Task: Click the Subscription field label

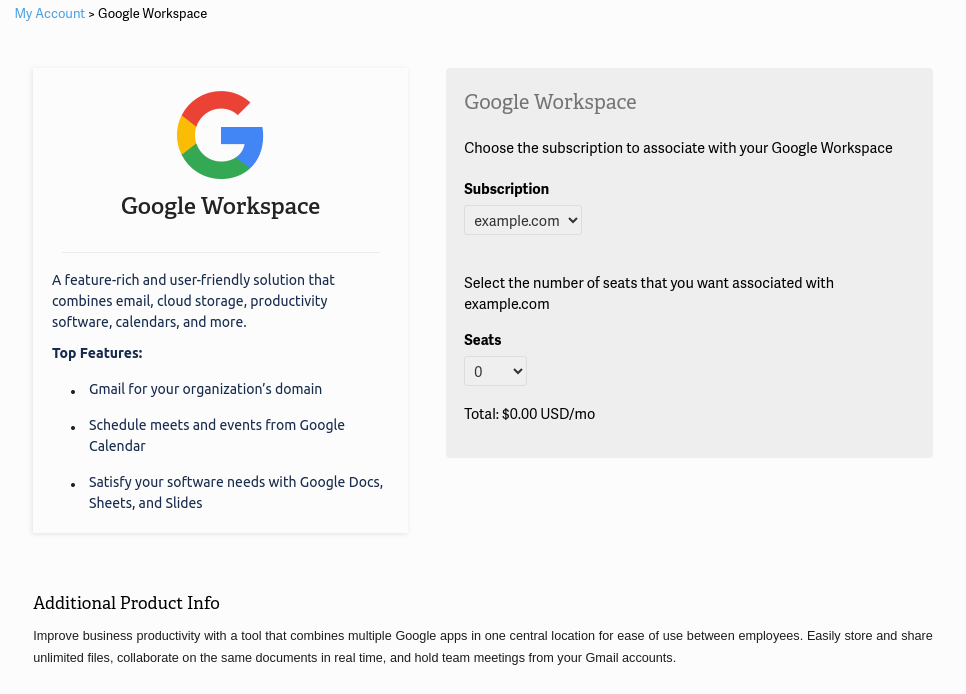Action: pyautogui.click(x=506, y=189)
